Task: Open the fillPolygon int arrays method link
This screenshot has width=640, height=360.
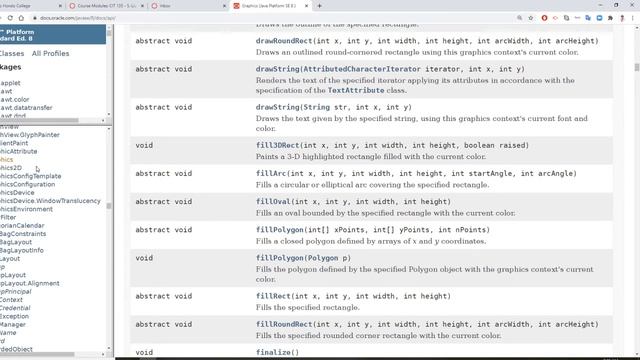Action: pyautogui.click(x=280, y=230)
